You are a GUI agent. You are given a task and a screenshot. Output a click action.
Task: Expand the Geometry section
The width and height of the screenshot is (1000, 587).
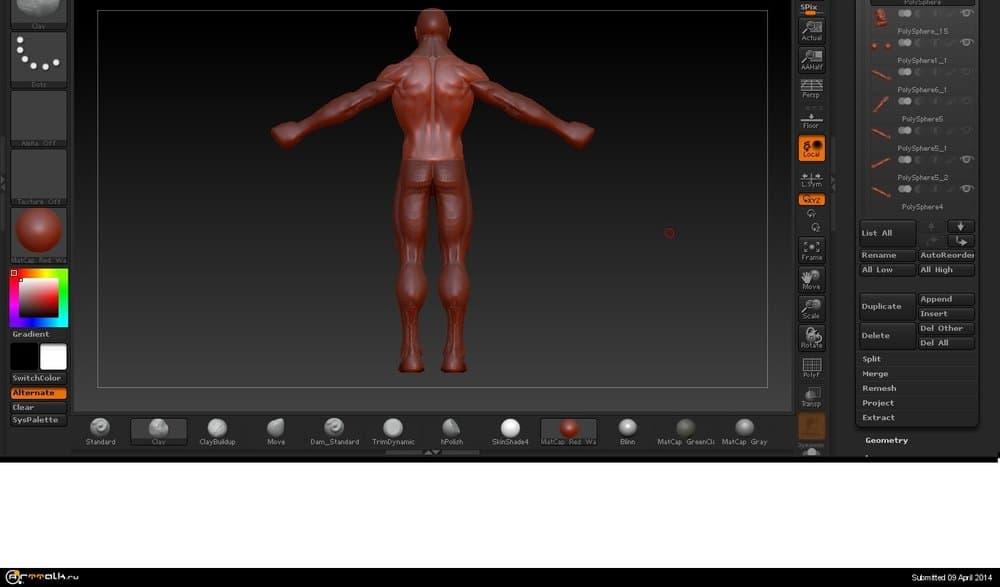tap(887, 440)
